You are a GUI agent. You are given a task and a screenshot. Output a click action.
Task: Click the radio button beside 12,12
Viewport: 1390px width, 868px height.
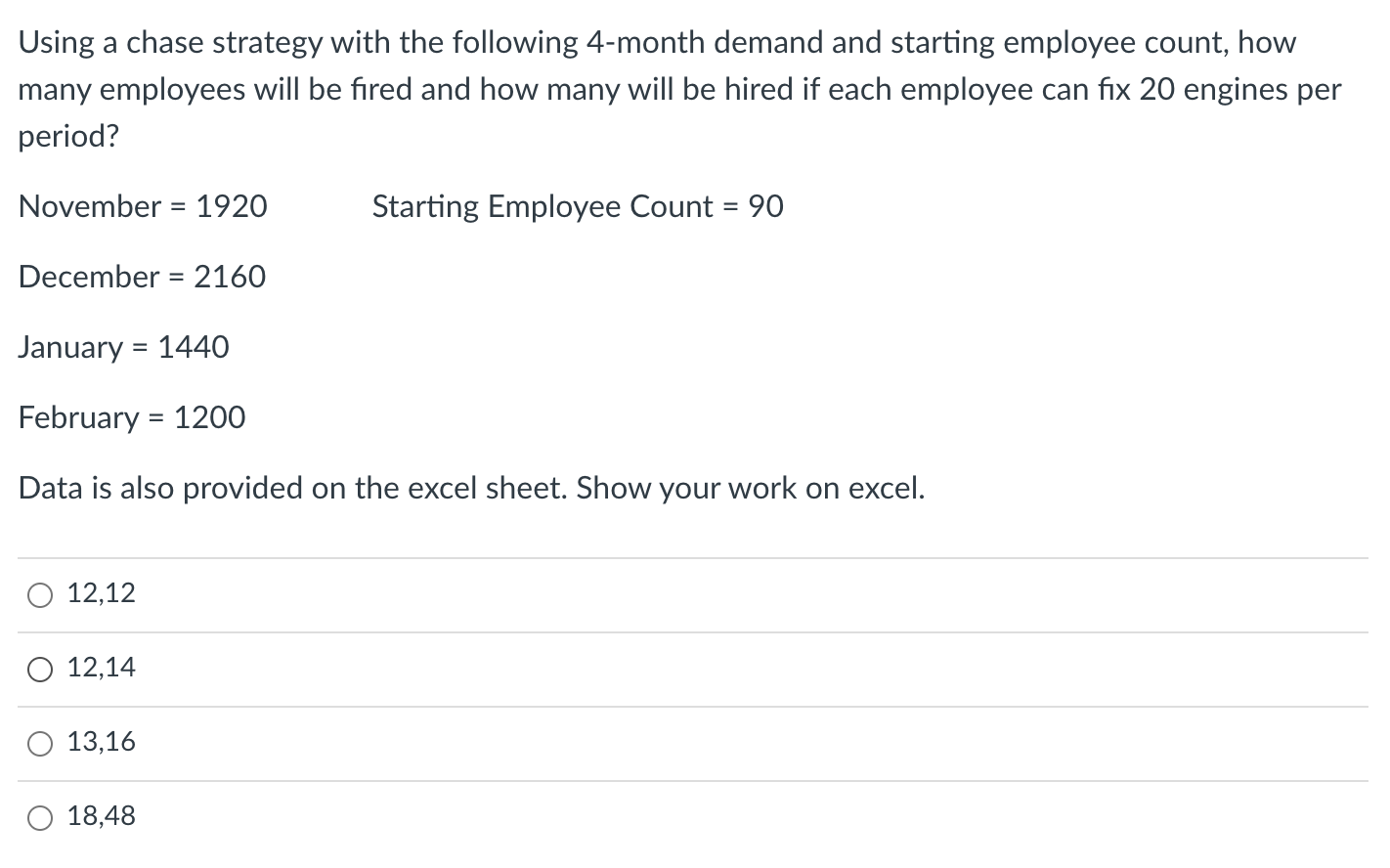[x=39, y=593]
